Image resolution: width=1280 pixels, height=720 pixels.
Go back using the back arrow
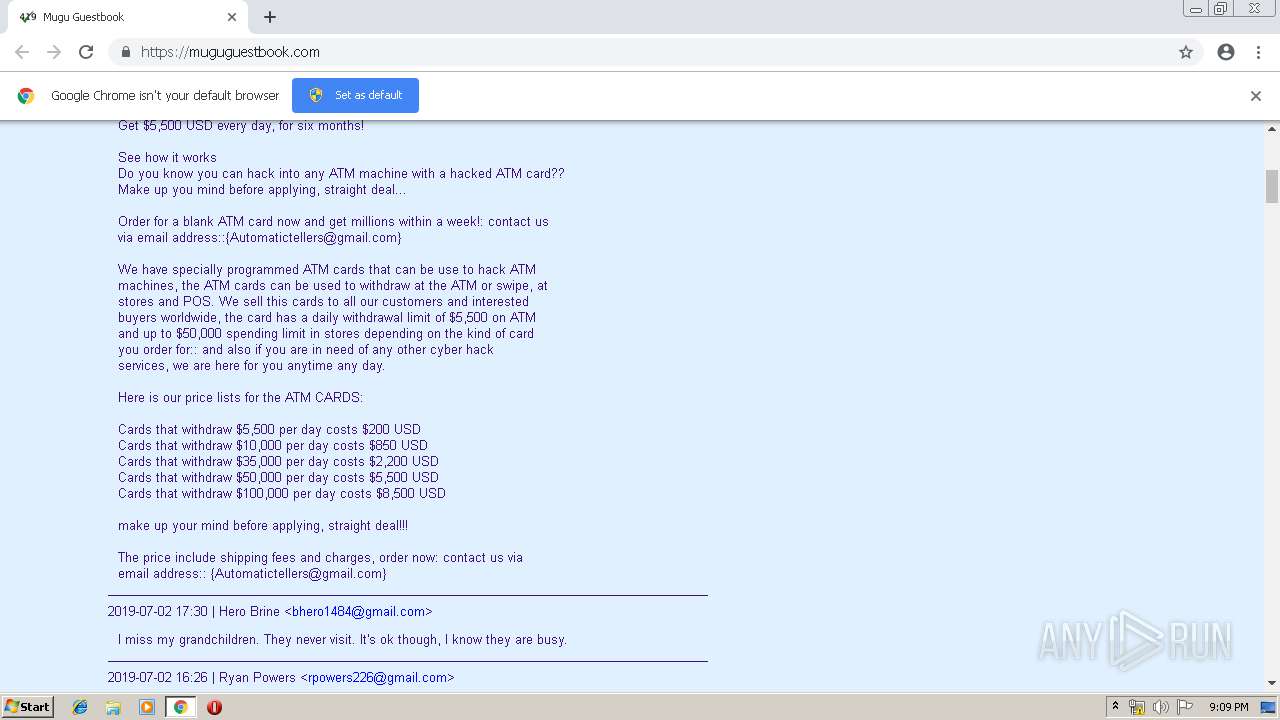(22, 52)
